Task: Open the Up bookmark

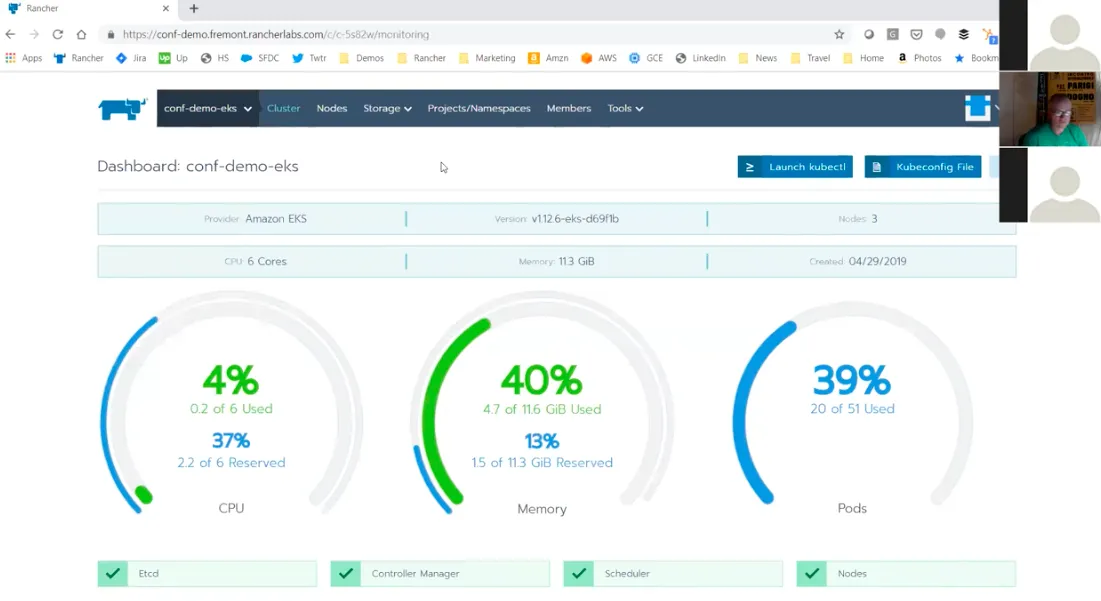Action: tap(173, 58)
